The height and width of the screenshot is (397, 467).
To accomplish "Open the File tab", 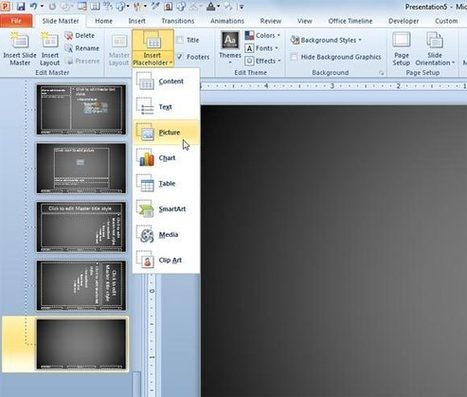I will 16,21.
